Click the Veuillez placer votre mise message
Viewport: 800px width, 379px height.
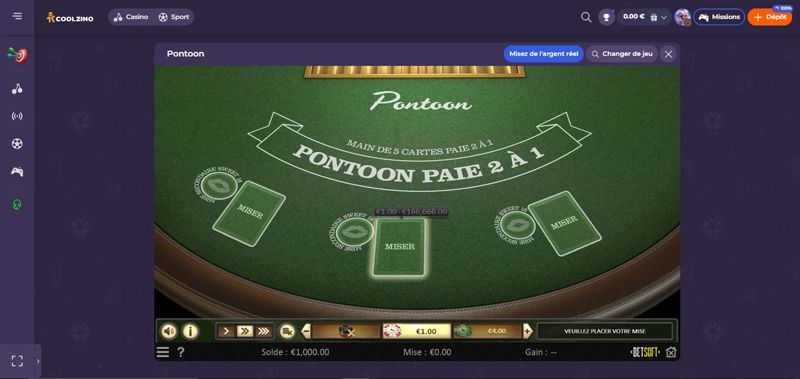tap(605, 331)
